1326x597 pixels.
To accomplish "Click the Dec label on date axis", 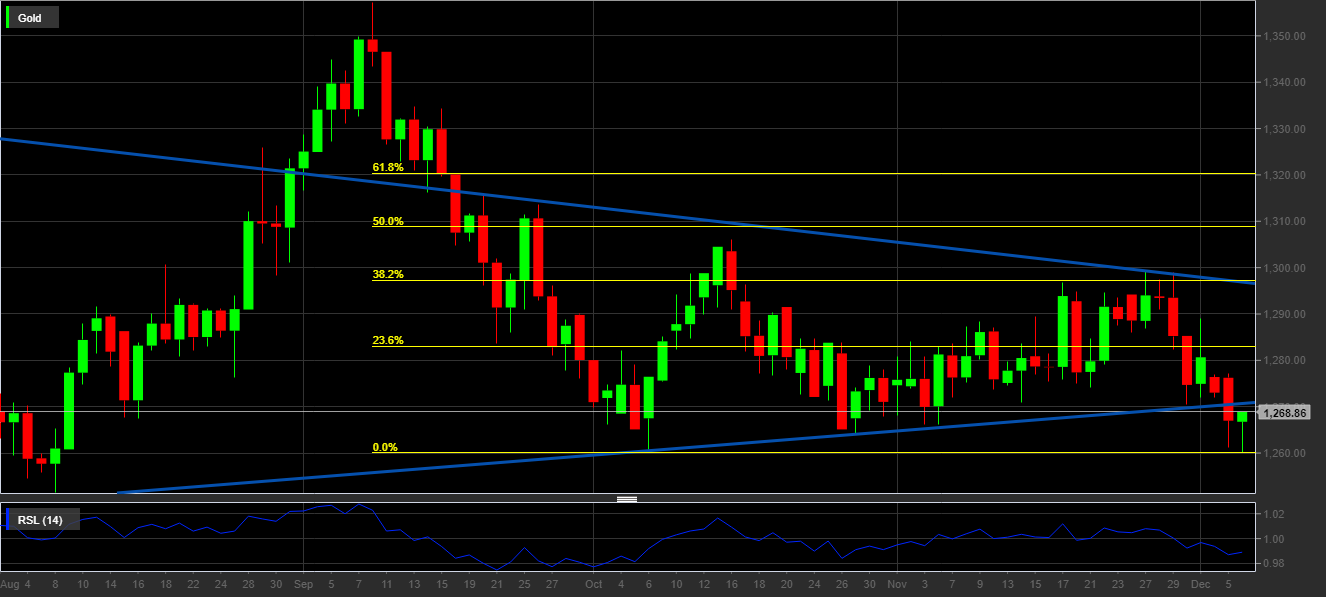I will 1201,583.
